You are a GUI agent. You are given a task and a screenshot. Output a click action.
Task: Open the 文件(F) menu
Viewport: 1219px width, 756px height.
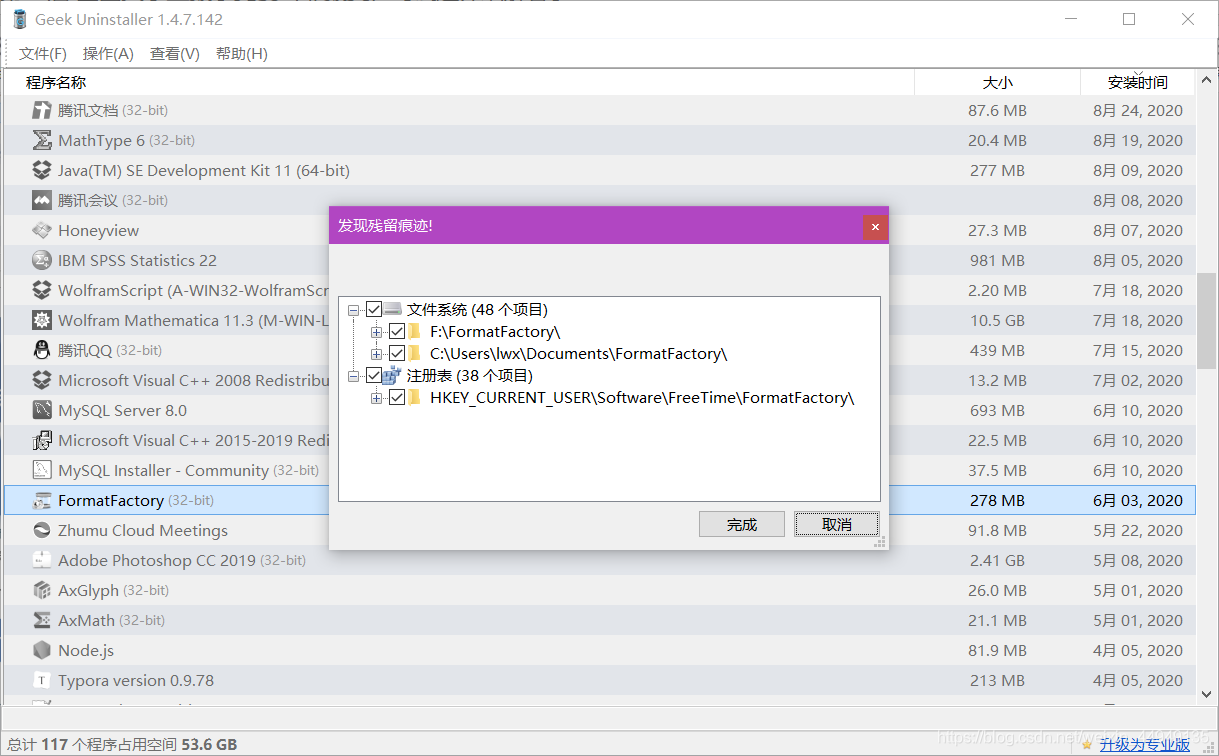point(43,54)
